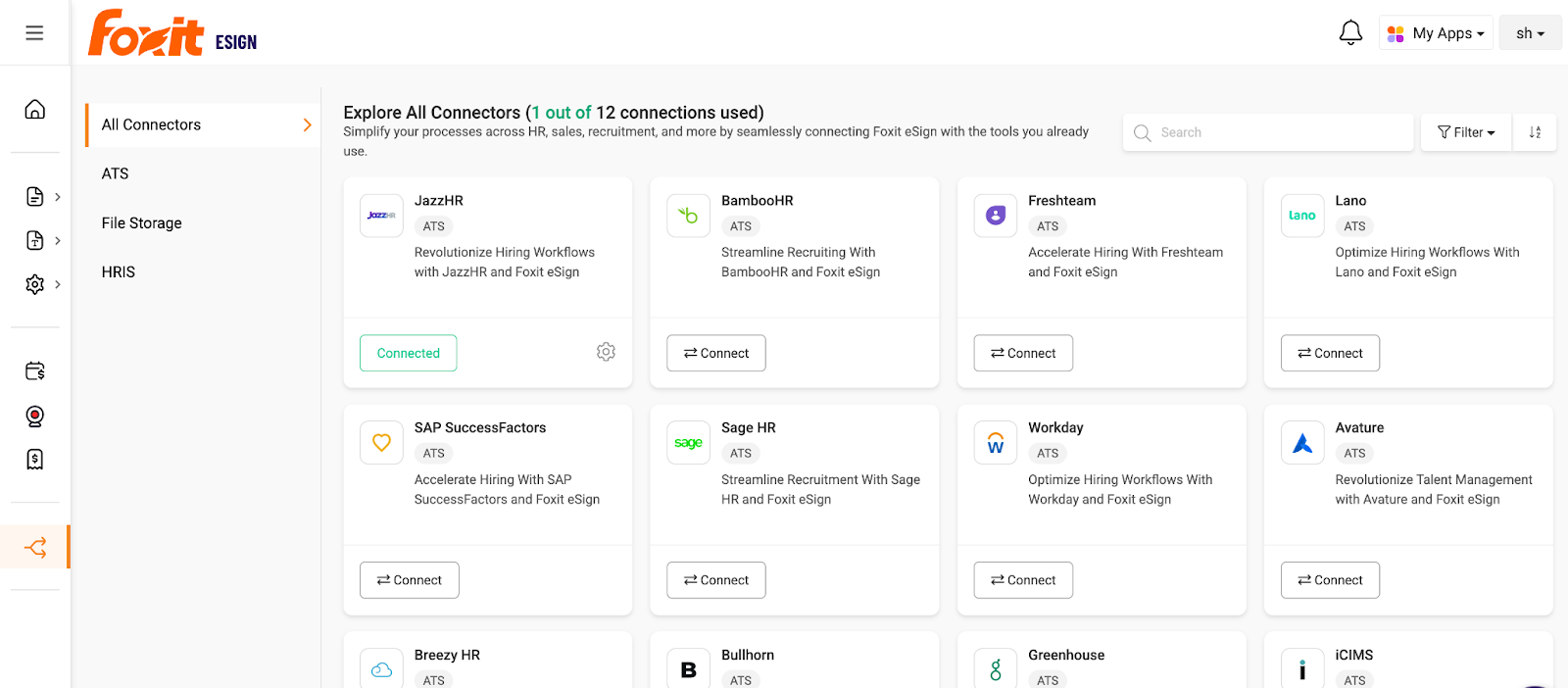Viewport: 1568px width, 688px height.
Task: Select the HRIS category
Action: tap(118, 272)
